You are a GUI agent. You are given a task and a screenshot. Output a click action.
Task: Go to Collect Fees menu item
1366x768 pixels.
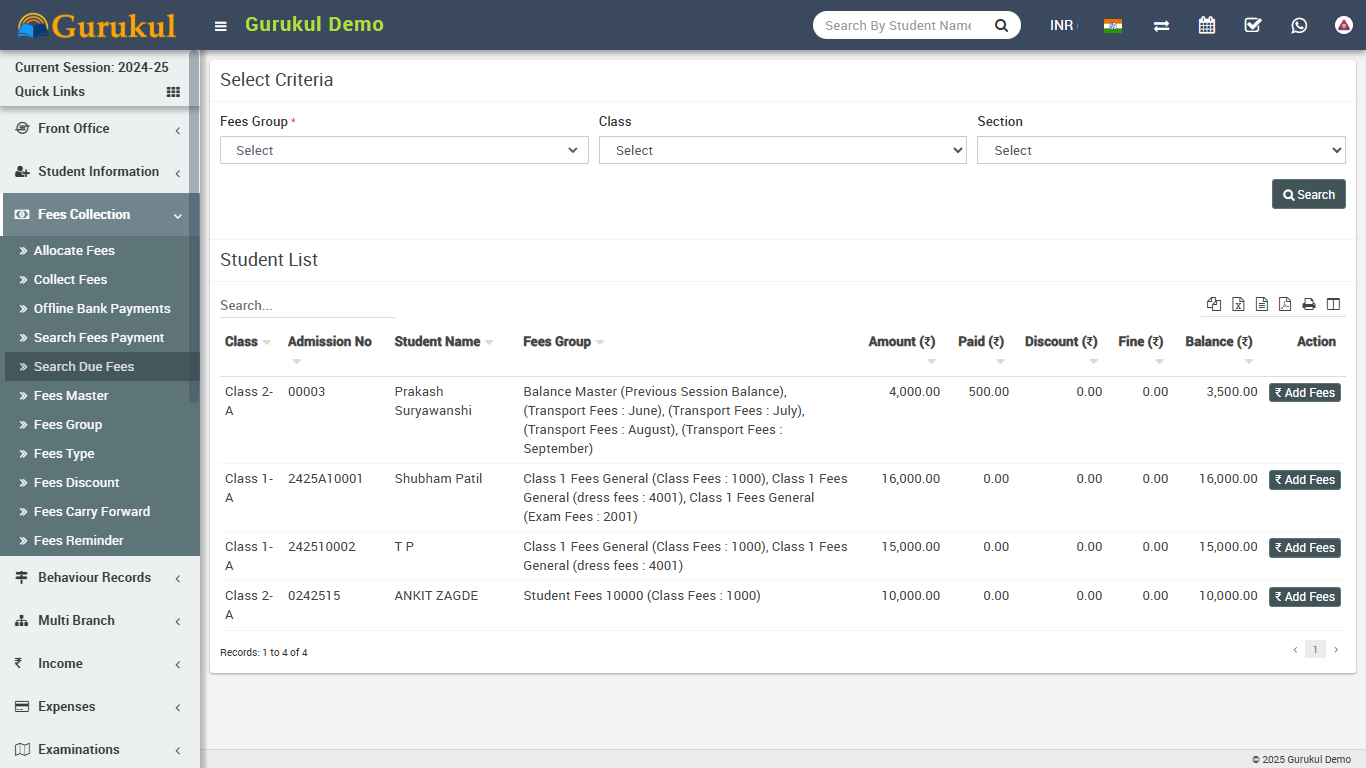point(70,280)
